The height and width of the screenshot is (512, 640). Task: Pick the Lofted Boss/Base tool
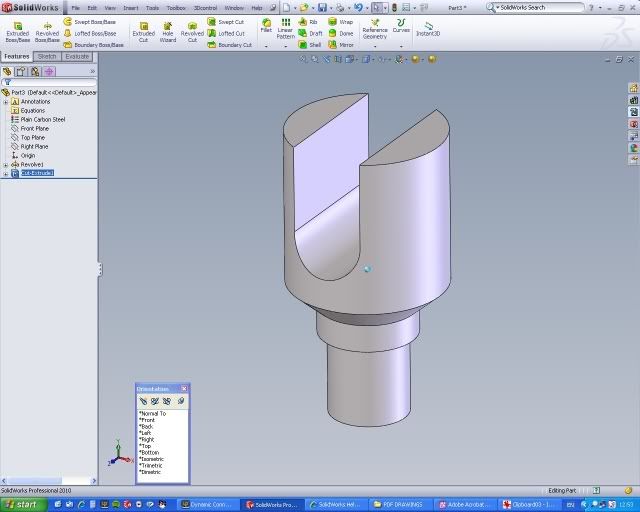(x=92, y=33)
